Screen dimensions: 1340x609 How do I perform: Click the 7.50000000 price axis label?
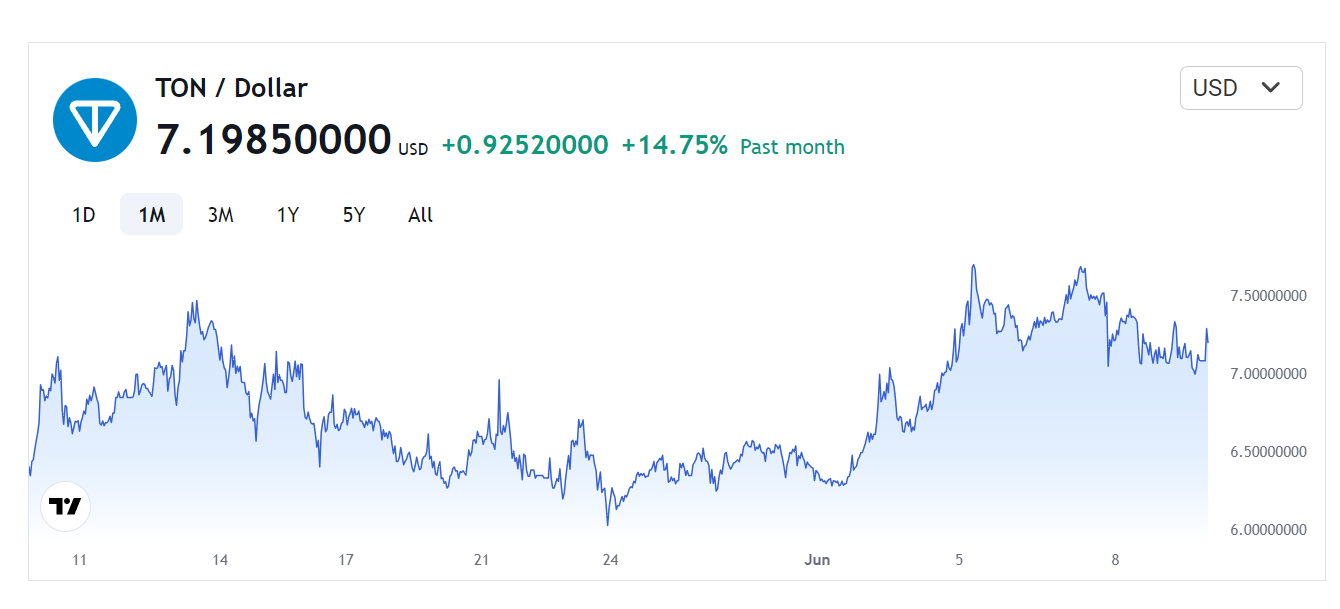pyautogui.click(x=1268, y=296)
